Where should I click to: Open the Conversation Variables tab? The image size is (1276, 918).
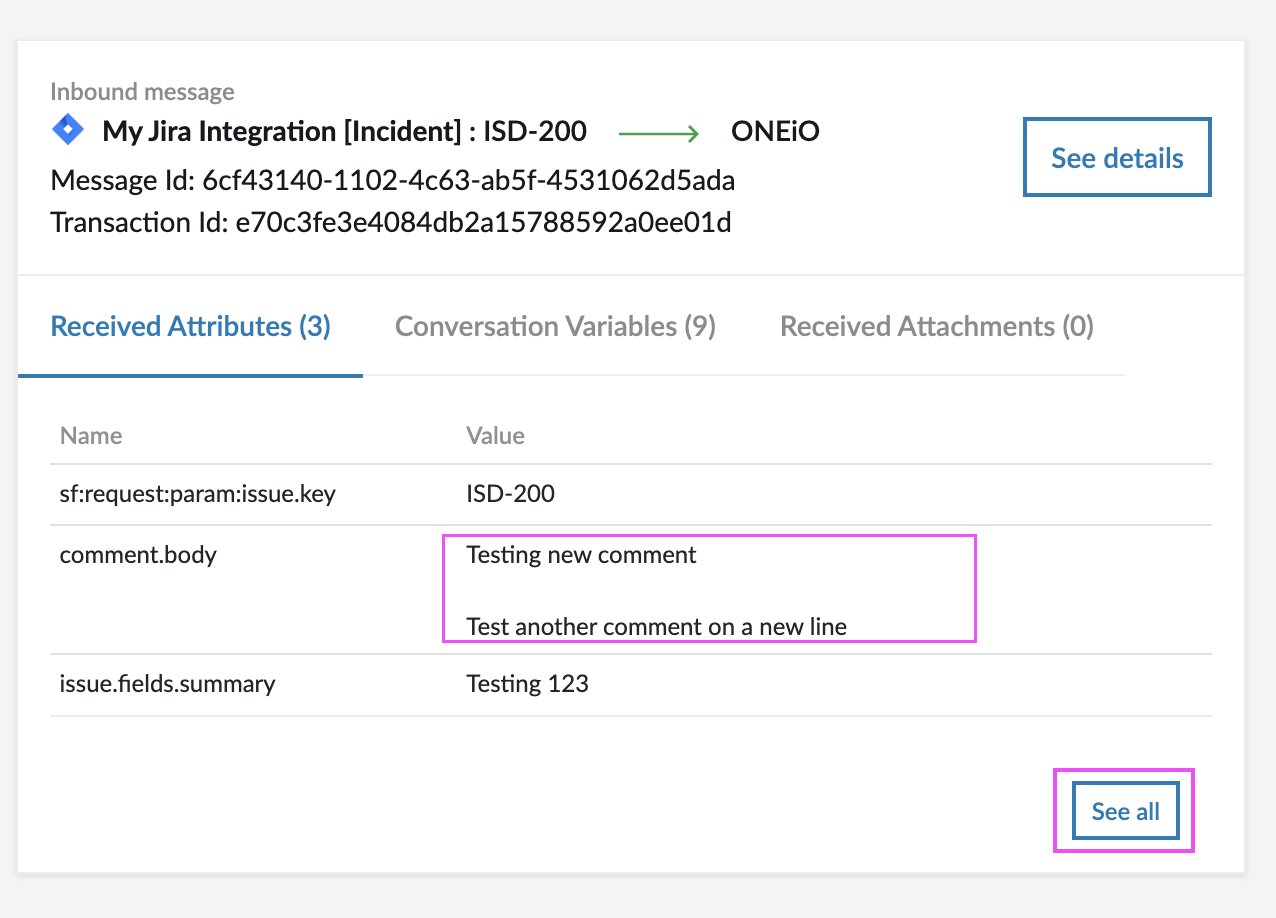point(555,327)
